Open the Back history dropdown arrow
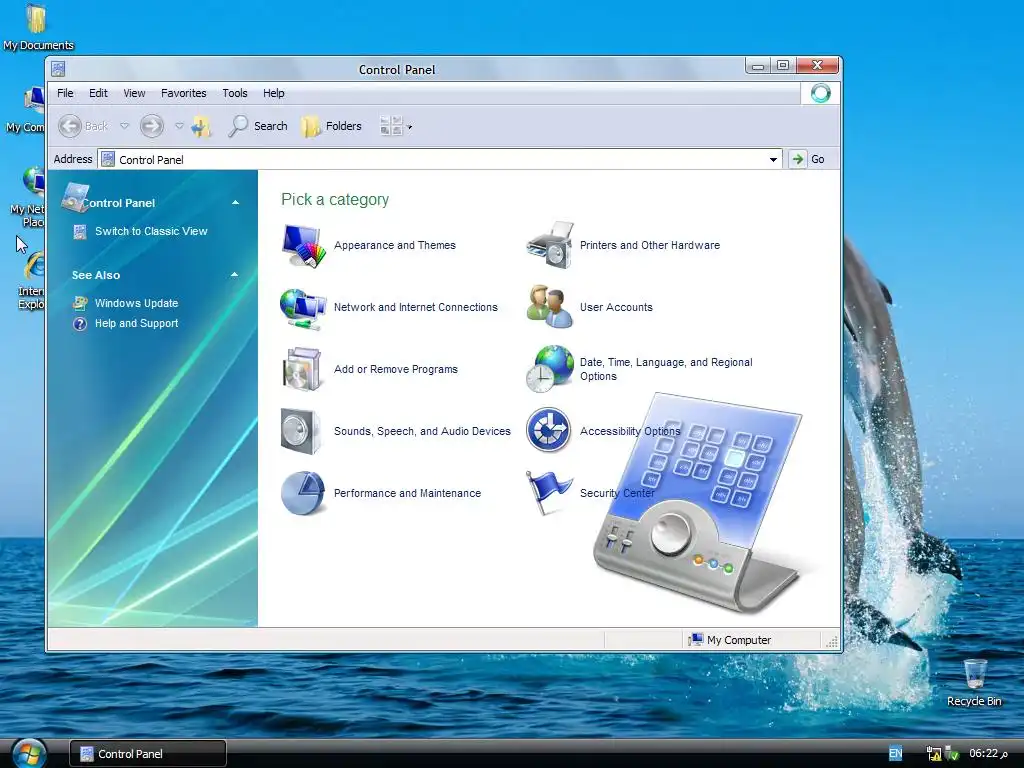1024x768 pixels. click(x=124, y=126)
